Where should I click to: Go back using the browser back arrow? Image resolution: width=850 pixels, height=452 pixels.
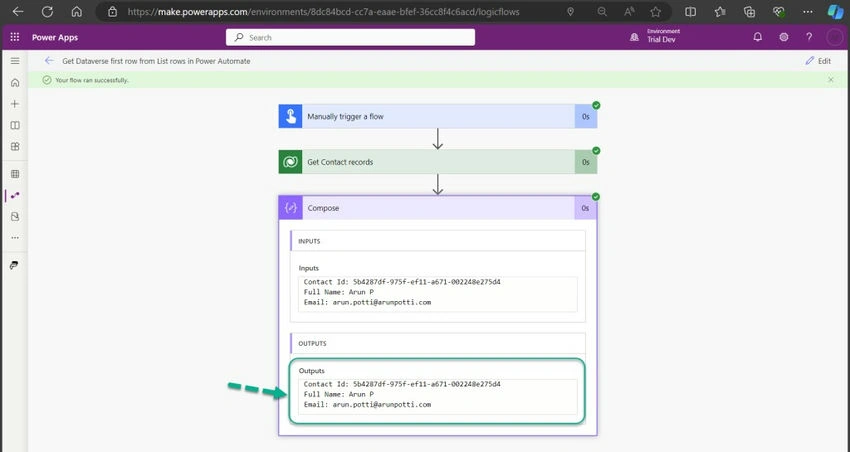18,11
